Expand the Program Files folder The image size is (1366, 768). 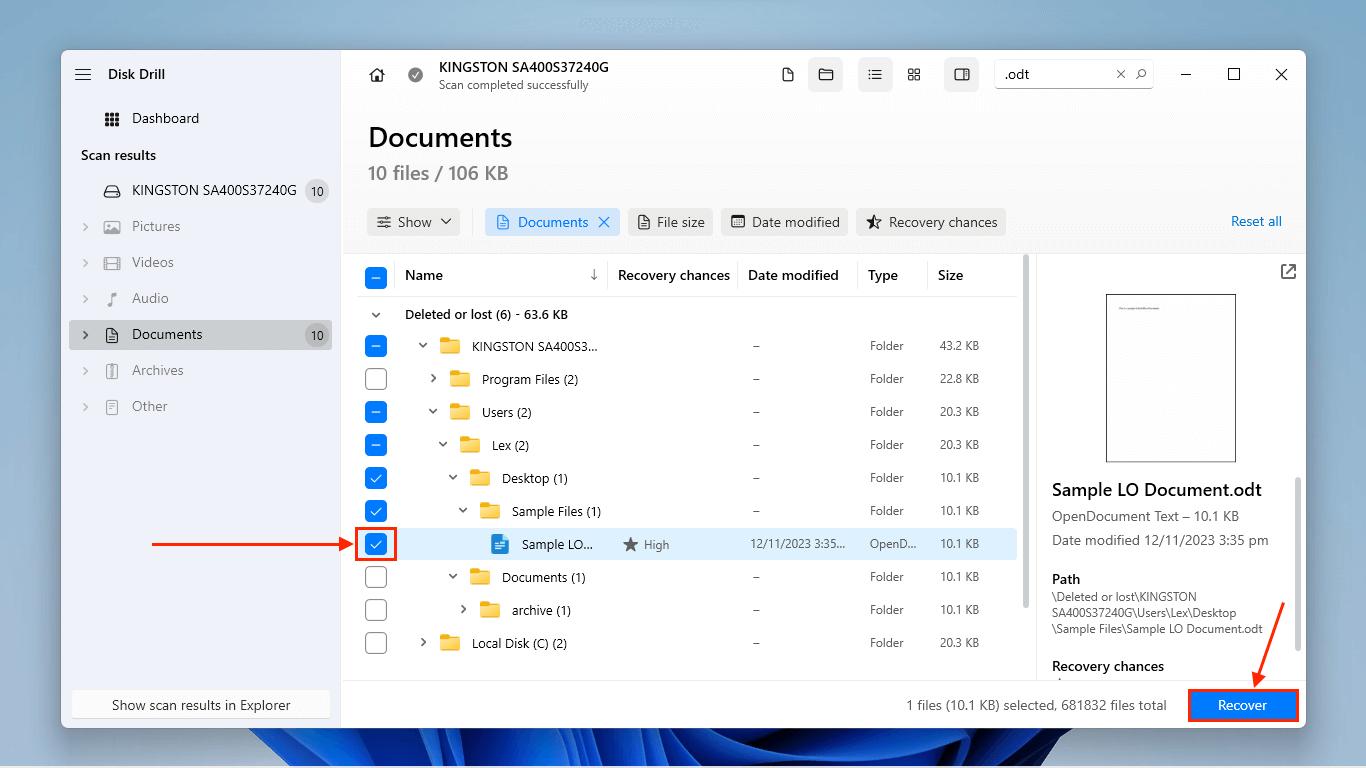[x=433, y=379]
